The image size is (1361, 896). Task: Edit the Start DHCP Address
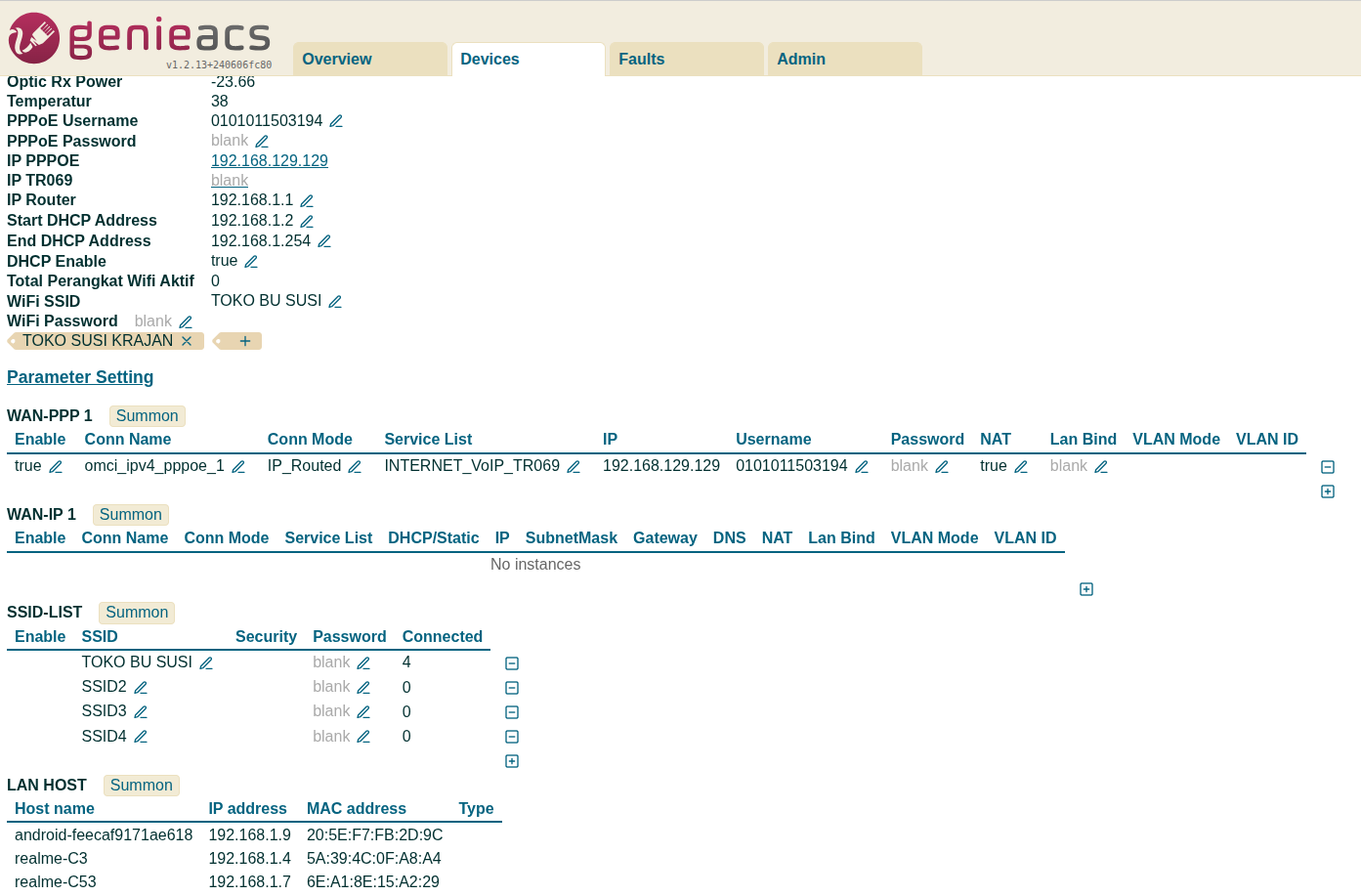click(306, 221)
